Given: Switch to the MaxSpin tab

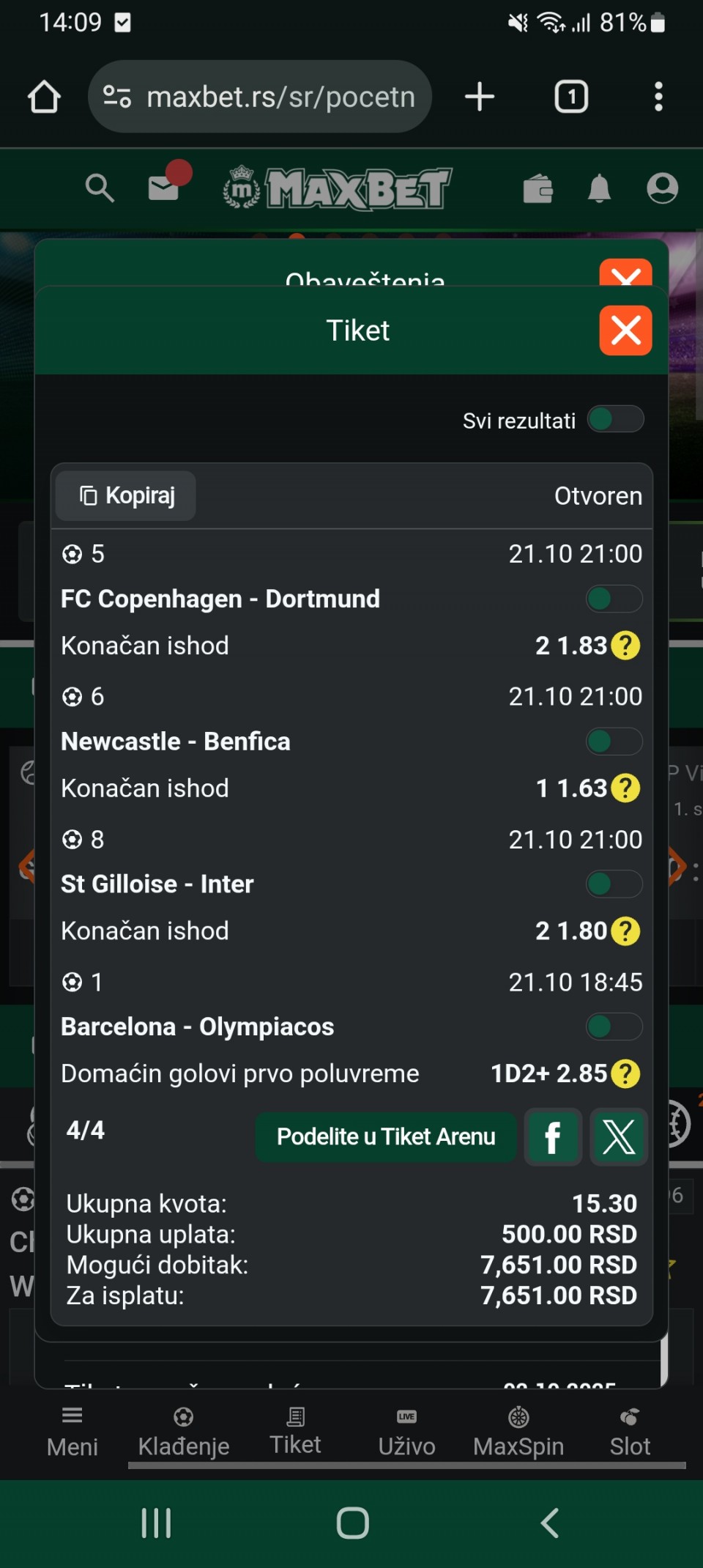Looking at the screenshot, I should 518,1430.
